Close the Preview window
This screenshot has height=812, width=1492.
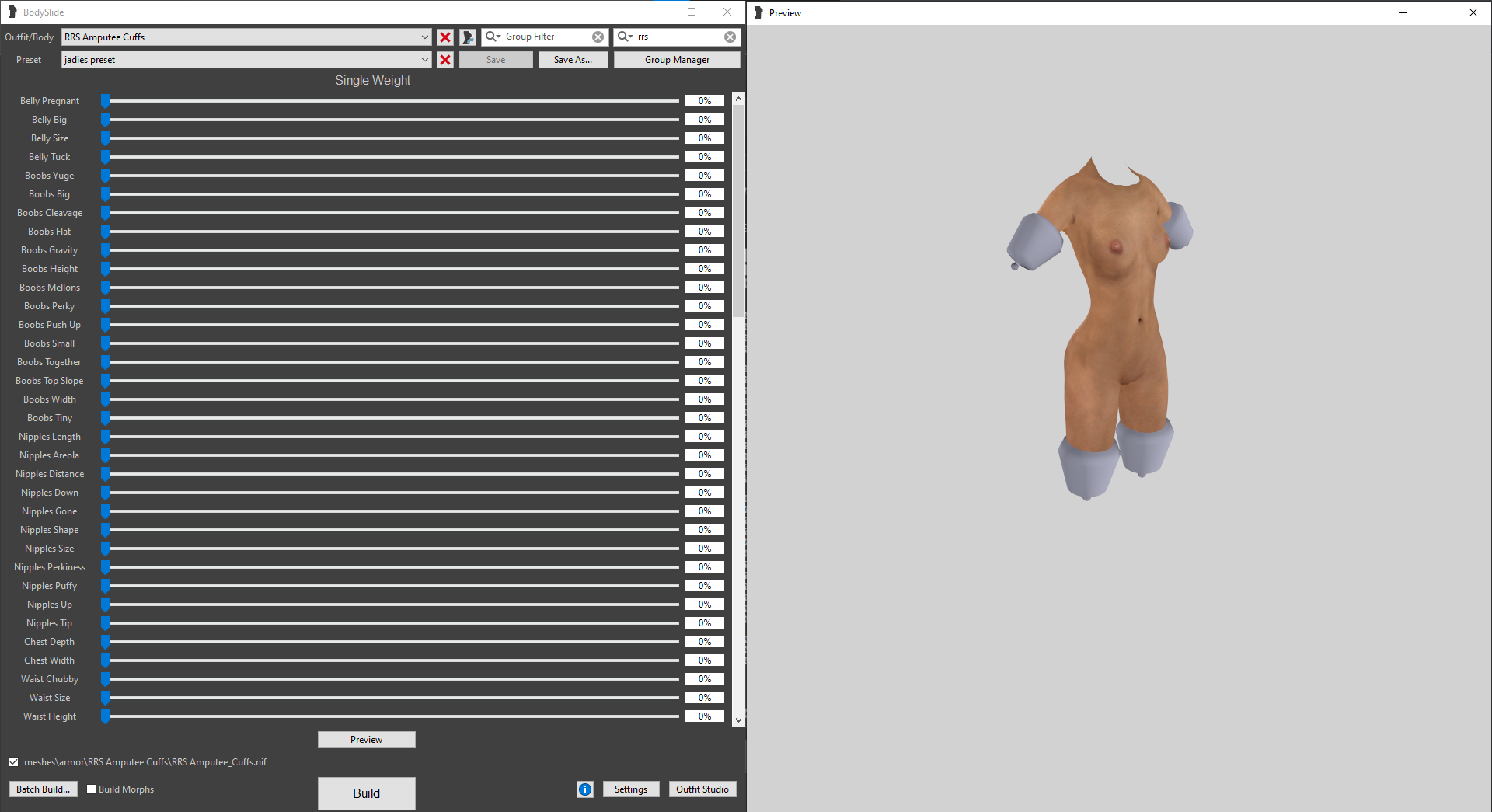pos(1473,12)
